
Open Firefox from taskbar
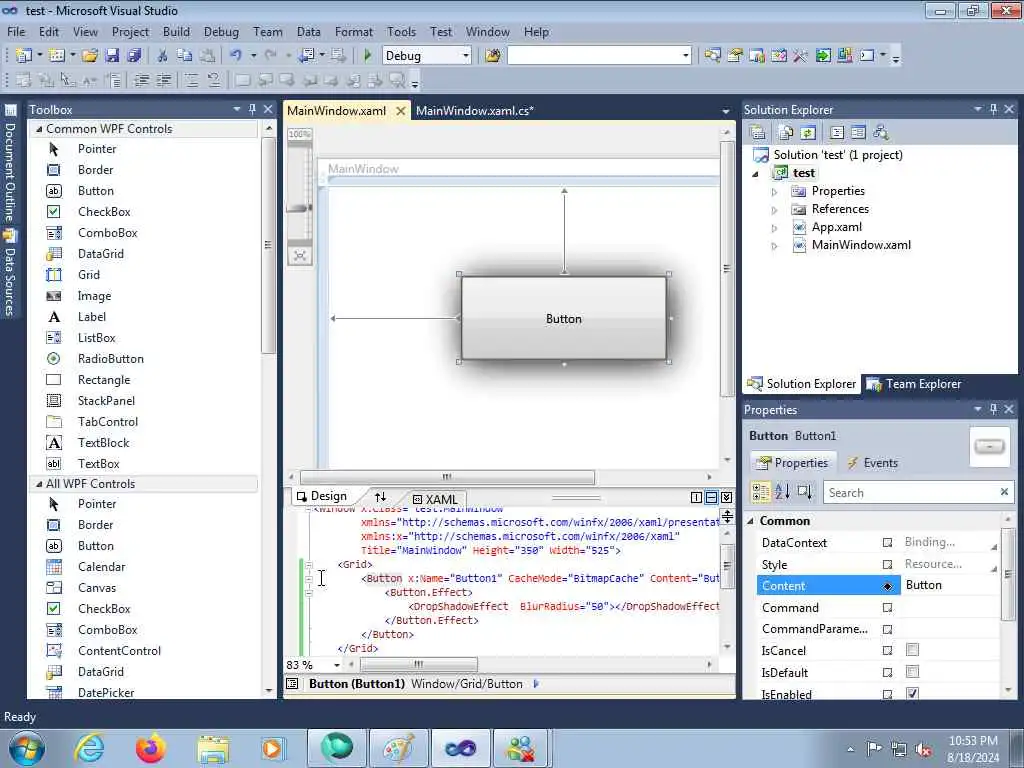point(150,748)
